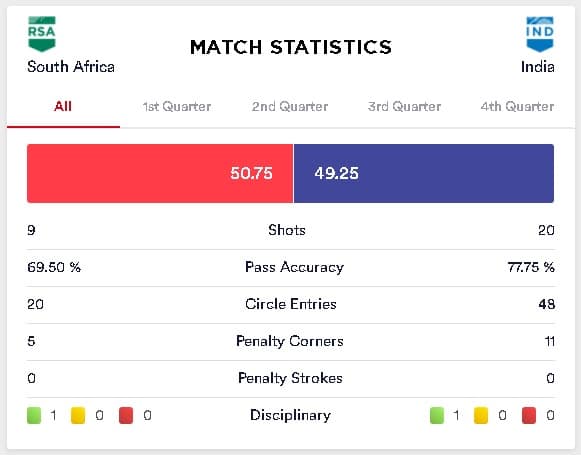
Task: Click South Africa's yellow card icon
Action: click(x=78, y=415)
